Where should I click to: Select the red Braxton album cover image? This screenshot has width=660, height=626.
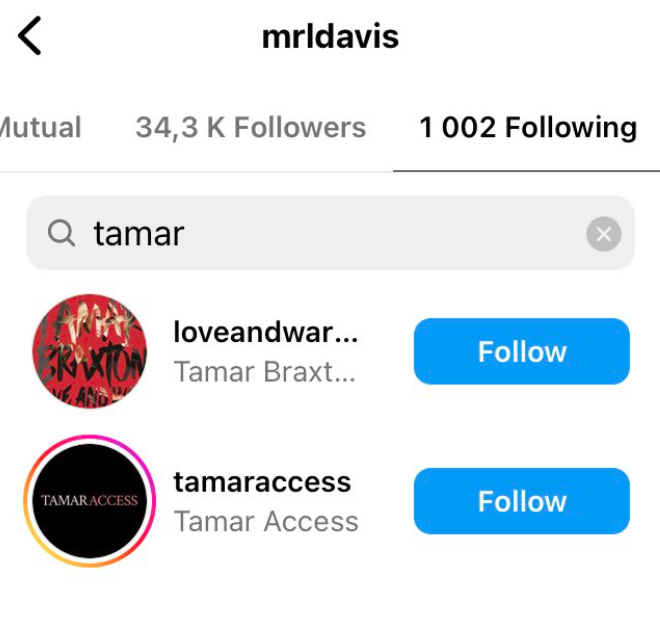coord(90,351)
